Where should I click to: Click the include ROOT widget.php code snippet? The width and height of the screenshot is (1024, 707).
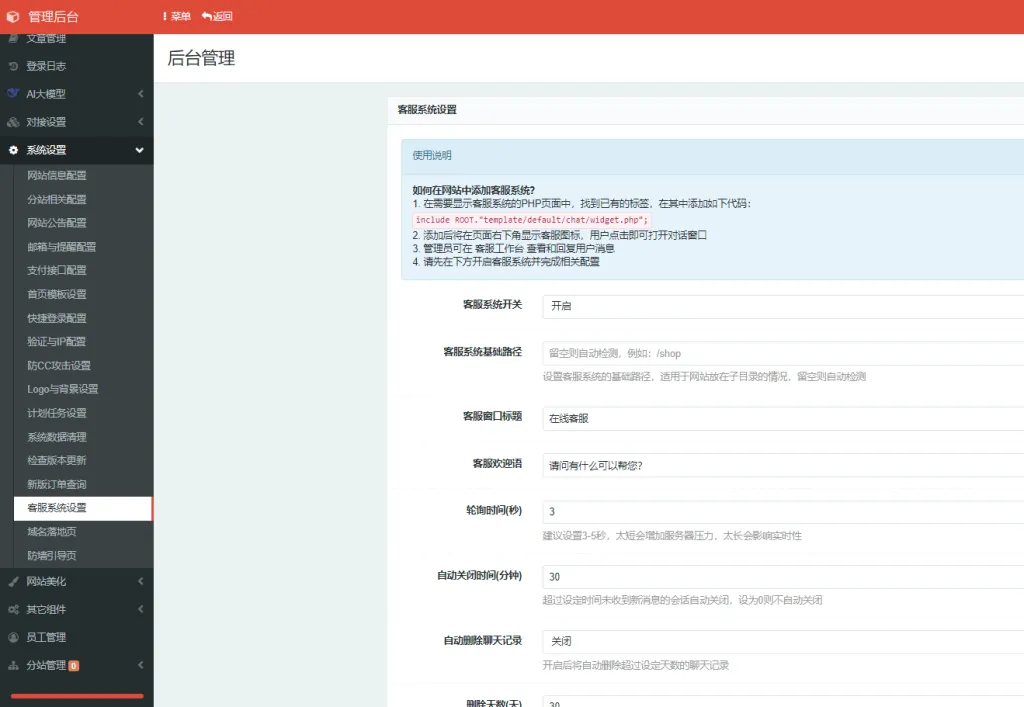point(532,220)
